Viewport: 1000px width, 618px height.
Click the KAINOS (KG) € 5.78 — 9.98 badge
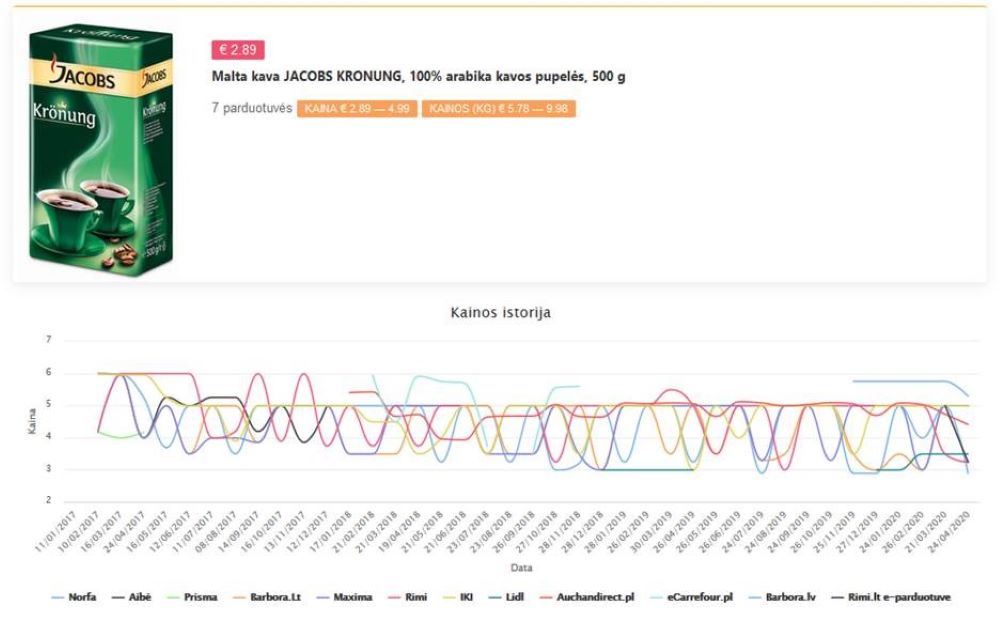[499, 108]
